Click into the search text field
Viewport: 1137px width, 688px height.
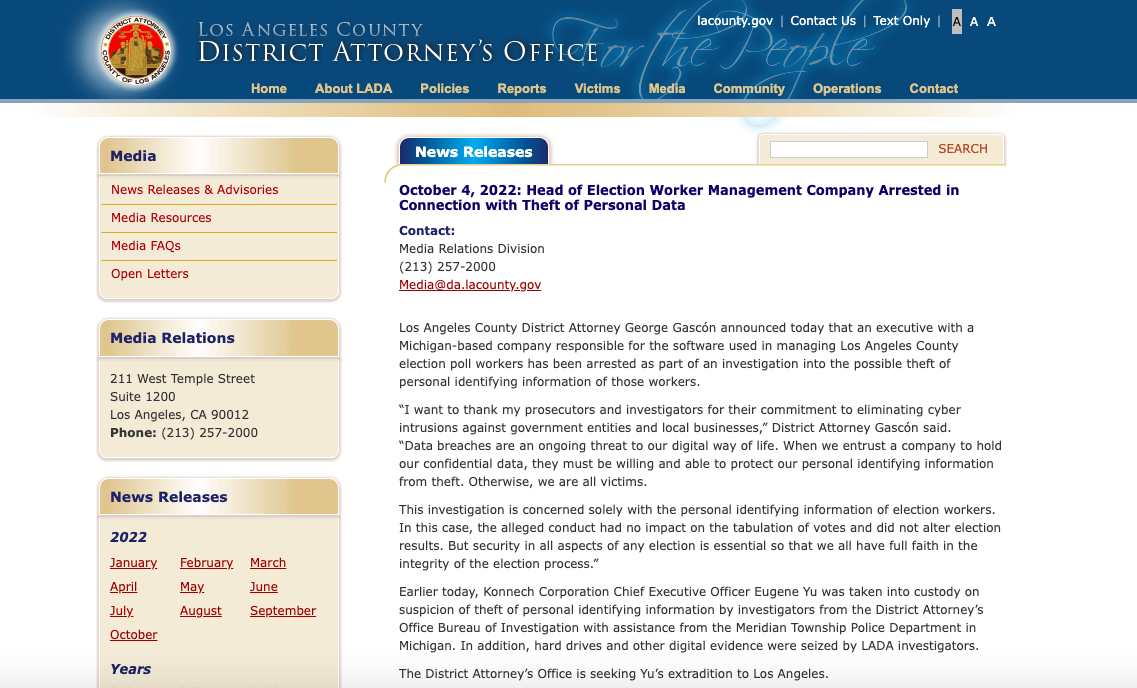[848, 149]
